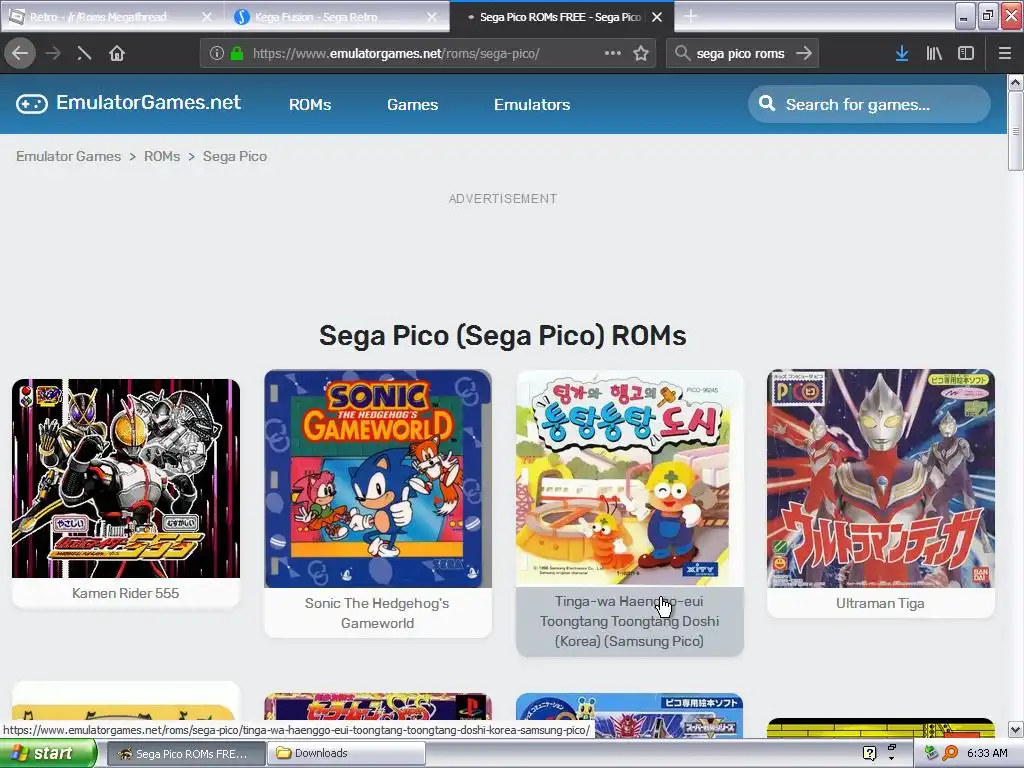The image size is (1024, 768).
Task: Close the Roms Megathread tab
Action: (206, 17)
